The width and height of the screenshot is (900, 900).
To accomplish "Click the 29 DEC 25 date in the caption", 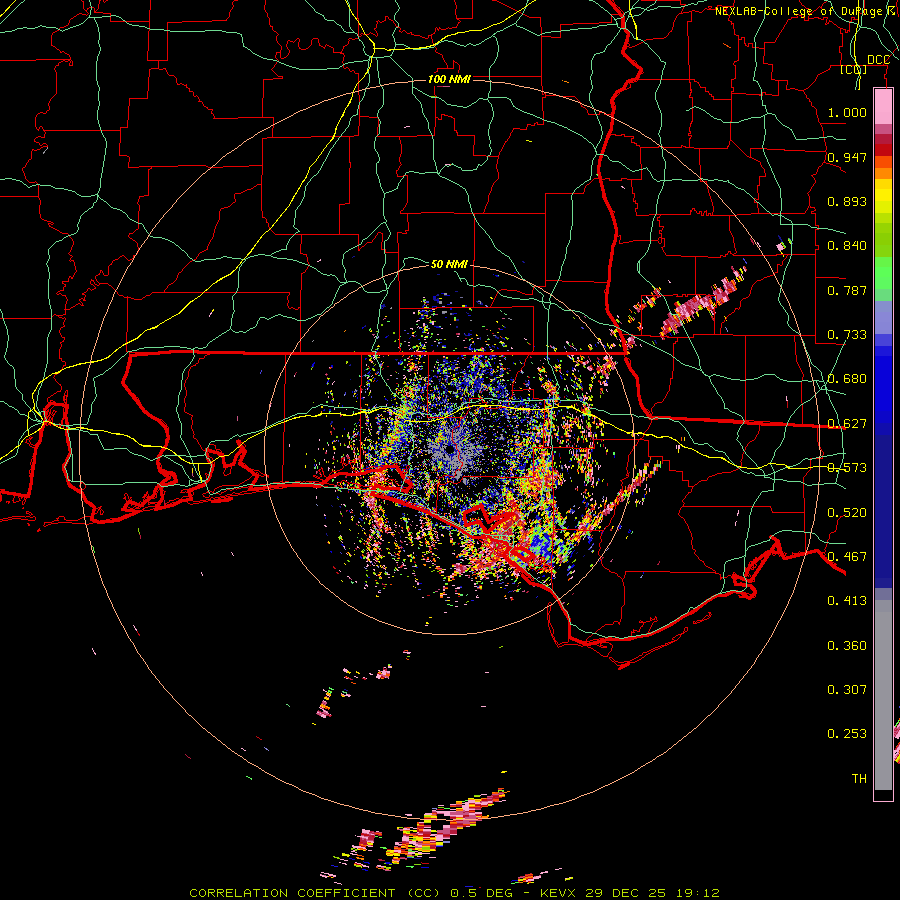I will point(626,893).
